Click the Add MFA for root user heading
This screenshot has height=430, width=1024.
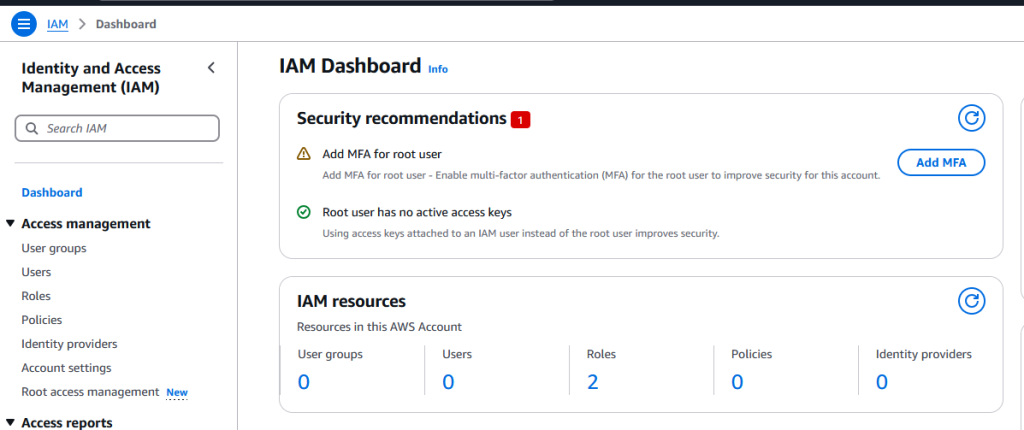coord(382,154)
